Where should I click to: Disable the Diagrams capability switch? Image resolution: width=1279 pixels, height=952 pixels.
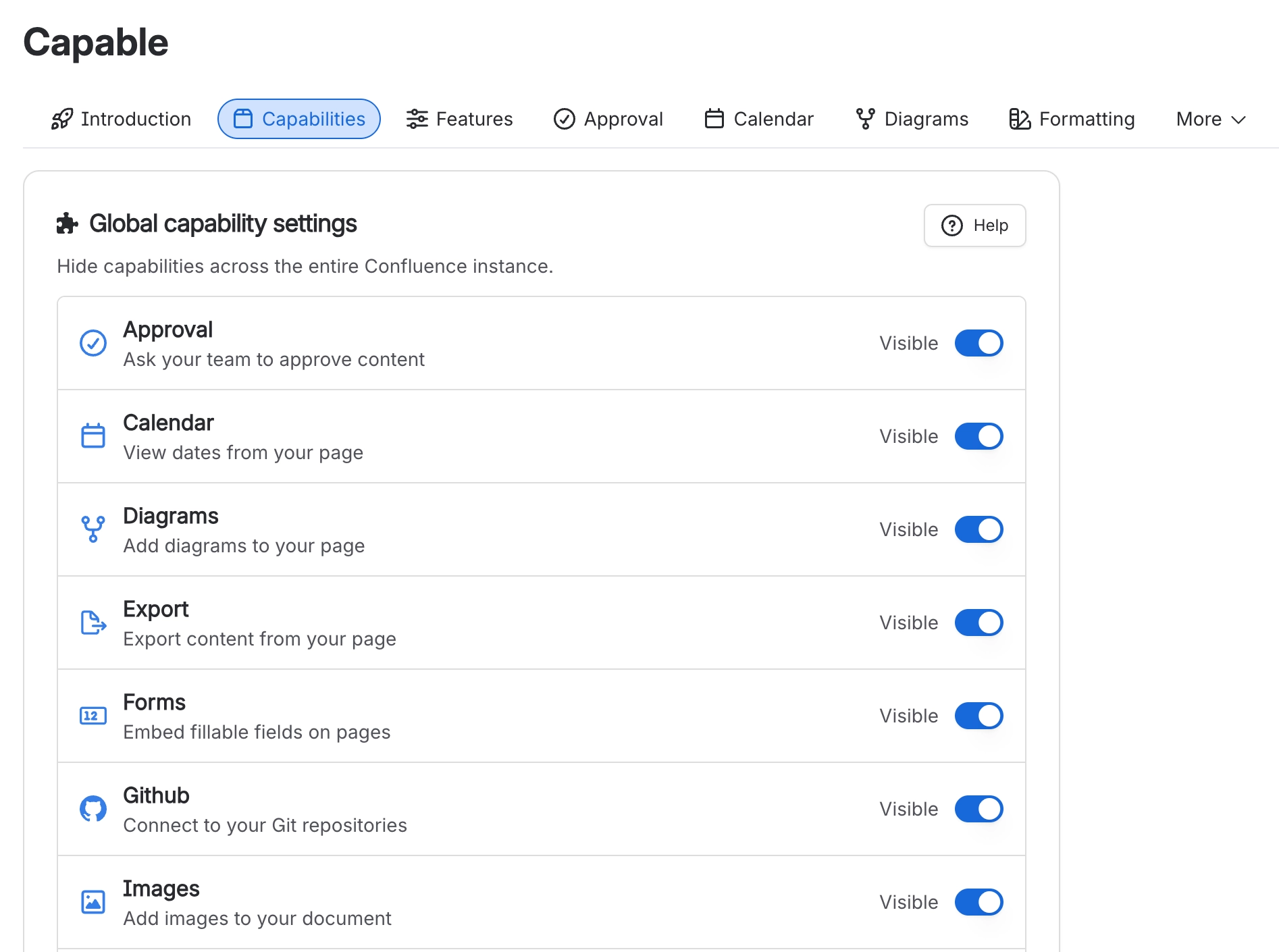click(x=979, y=529)
